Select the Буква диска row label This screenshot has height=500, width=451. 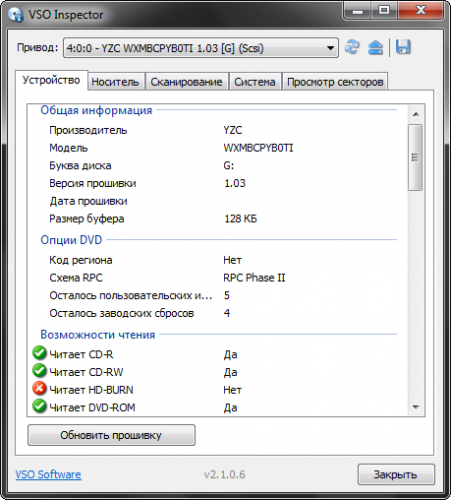coord(80,166)
